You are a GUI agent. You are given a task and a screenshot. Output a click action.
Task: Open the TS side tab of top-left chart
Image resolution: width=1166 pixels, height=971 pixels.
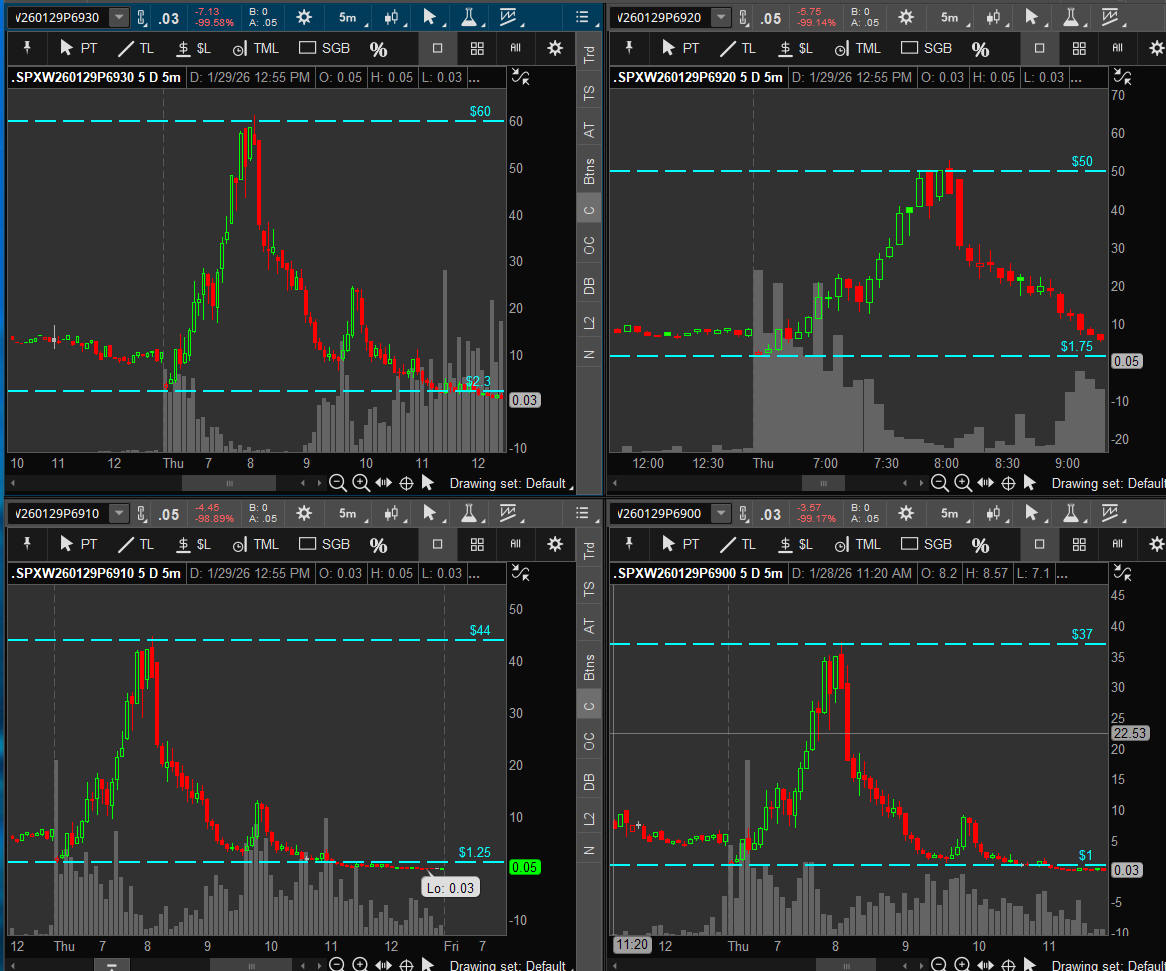[x=589, y=91]
